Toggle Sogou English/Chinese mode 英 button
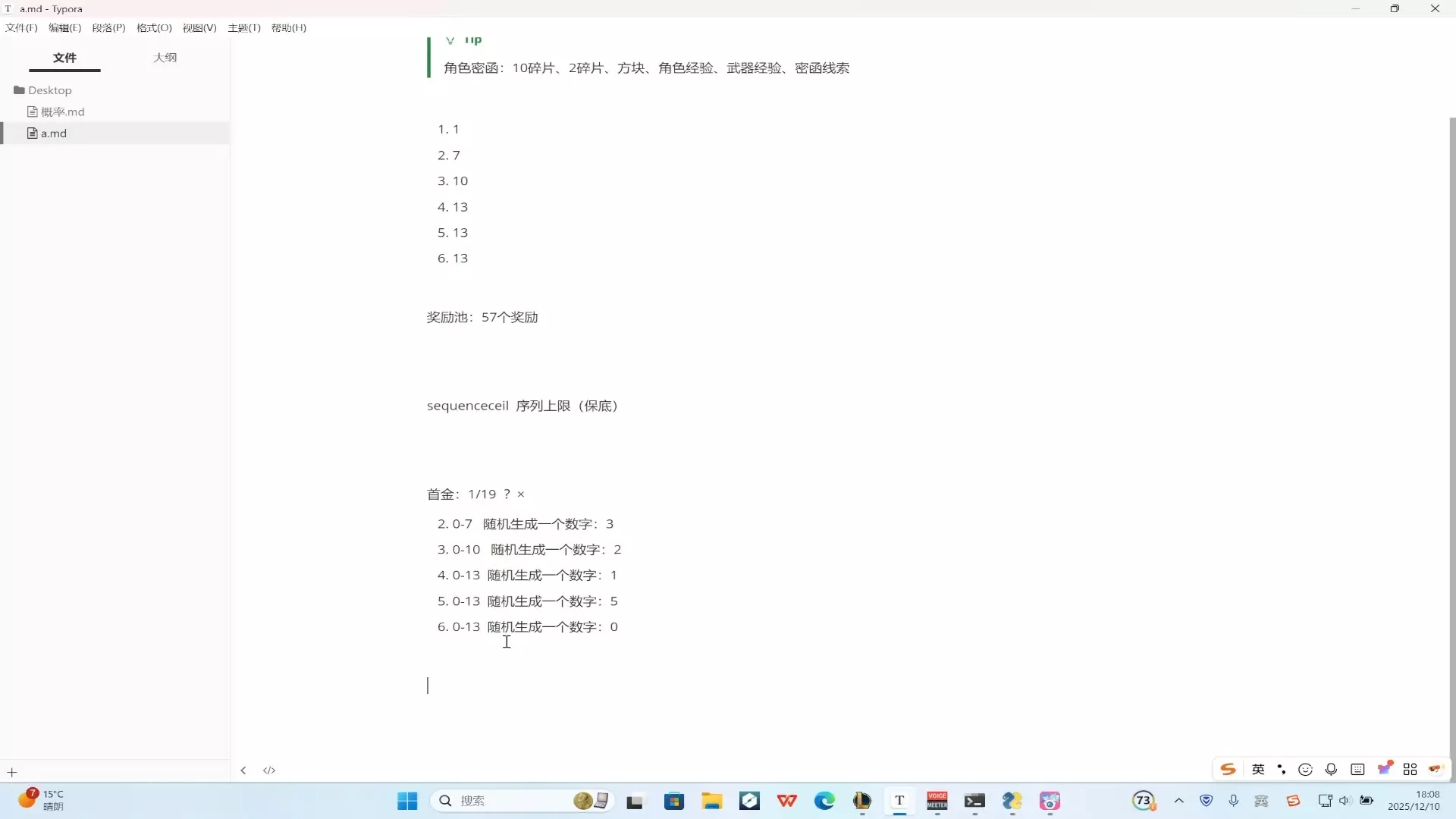Image resolution: width=1456 pixels, height=819 pixels. pyautogui.click(x=1258, y=770)
